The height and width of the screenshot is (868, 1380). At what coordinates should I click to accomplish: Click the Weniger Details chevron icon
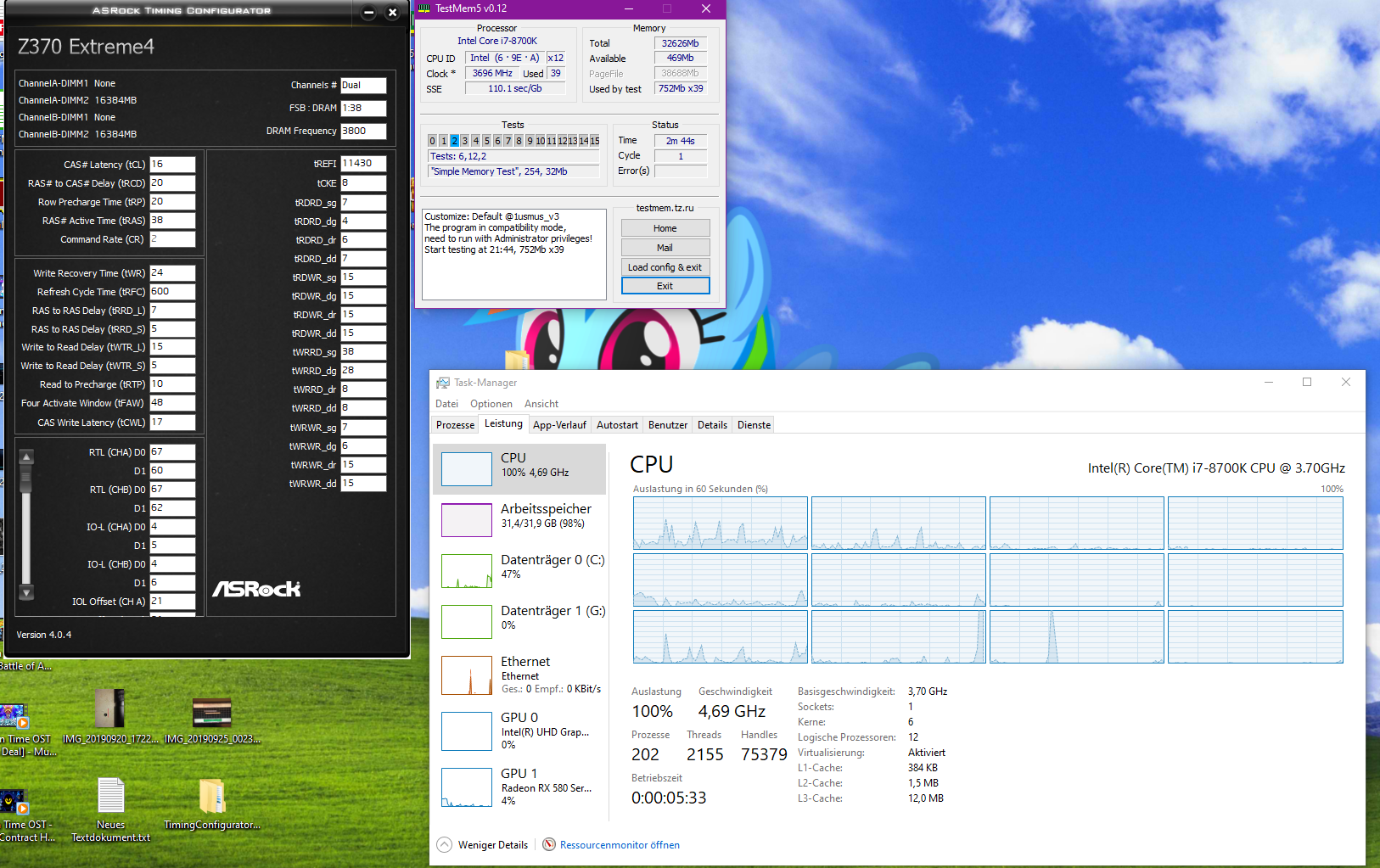(x=445, y=844)
